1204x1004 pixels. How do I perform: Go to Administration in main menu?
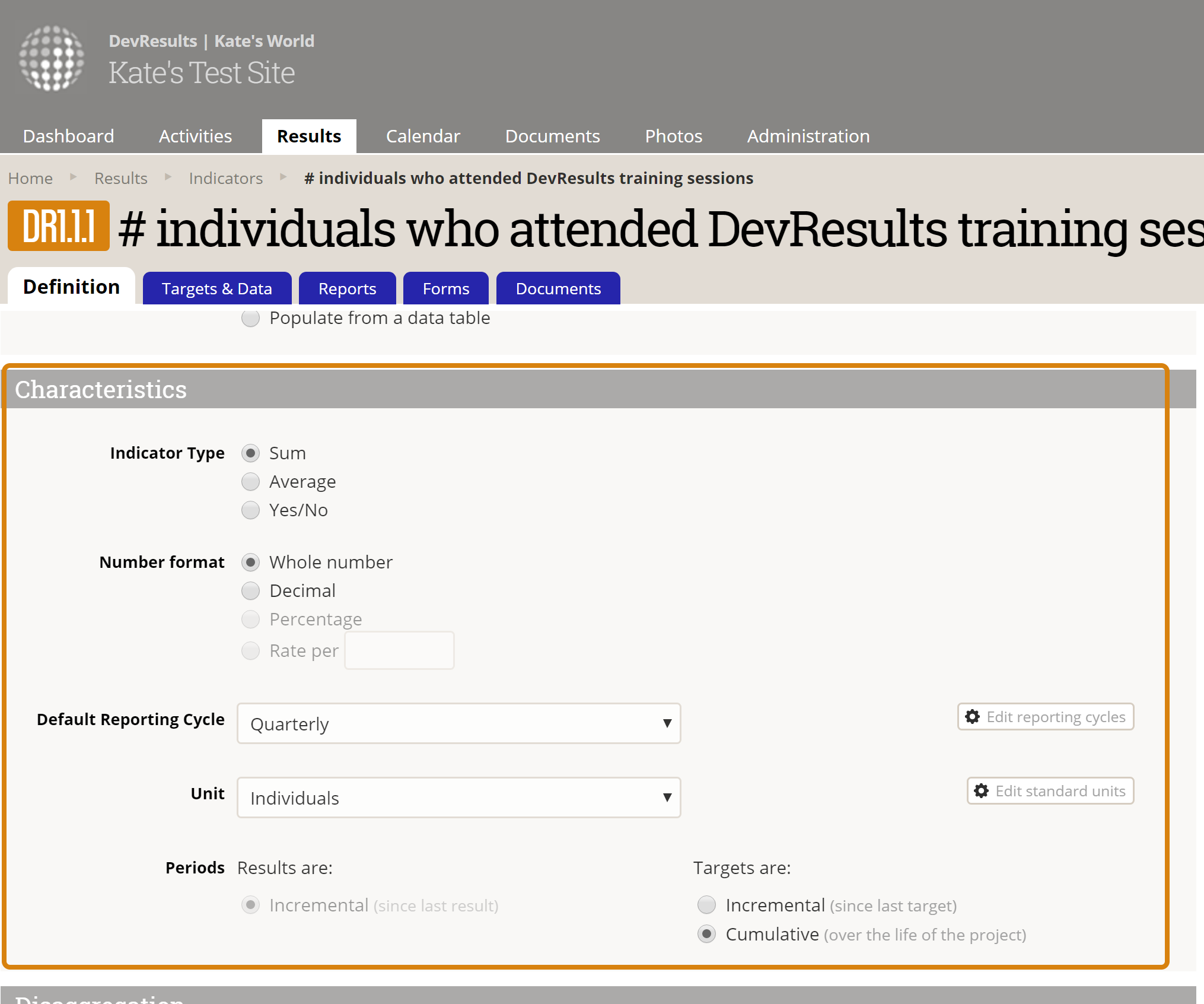(x=808, y=136)
